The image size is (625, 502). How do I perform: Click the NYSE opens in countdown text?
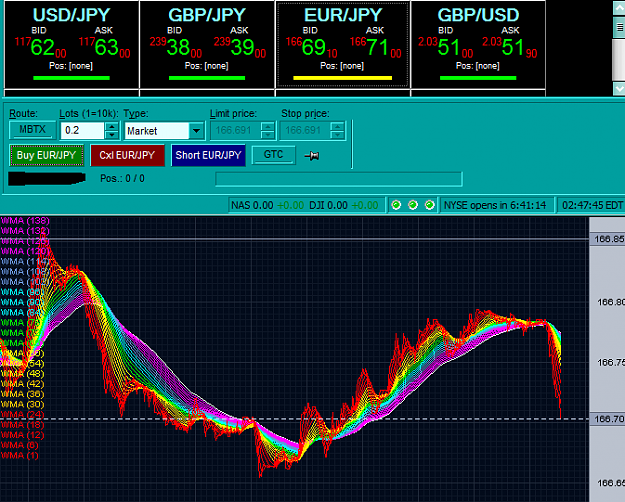click(495, 205)
